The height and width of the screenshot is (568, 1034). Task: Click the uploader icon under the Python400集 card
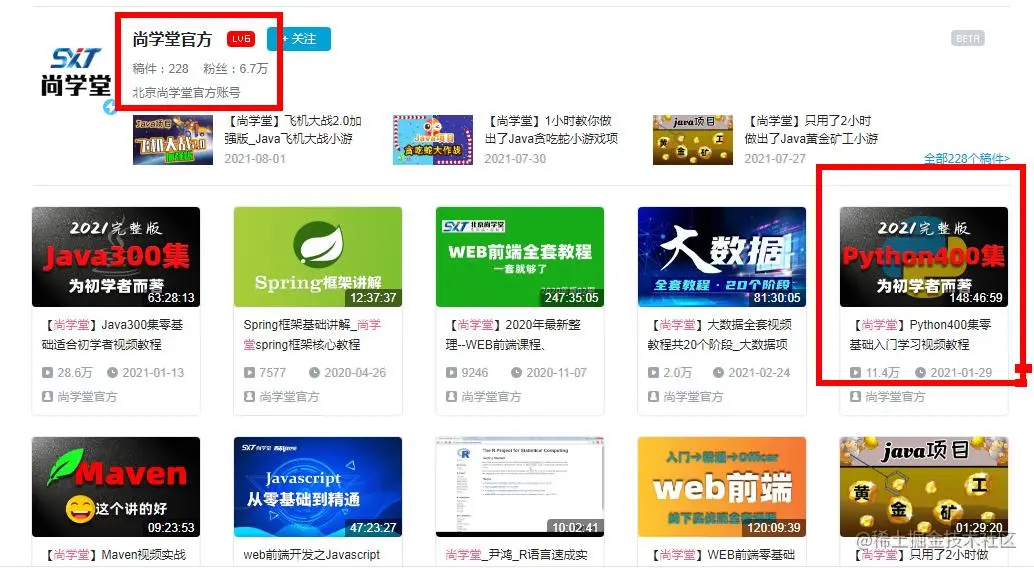click(855, 396)
